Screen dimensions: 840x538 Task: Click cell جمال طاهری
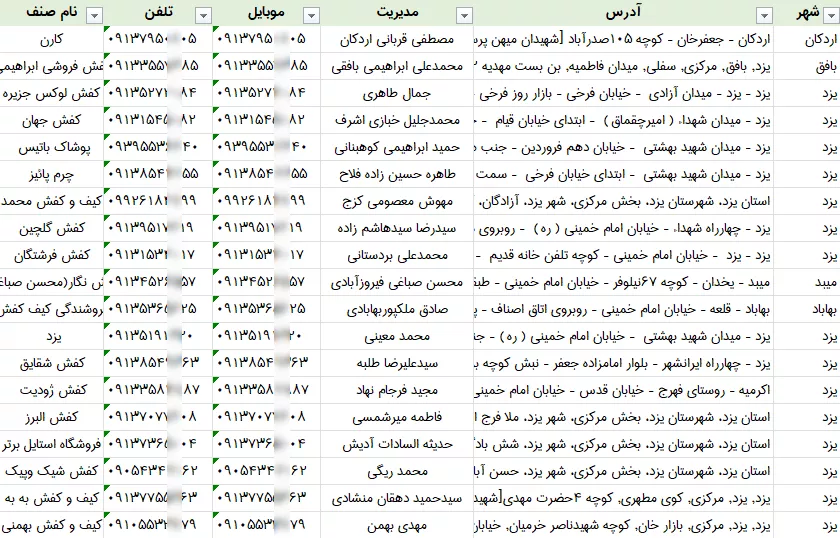[397, 93]
